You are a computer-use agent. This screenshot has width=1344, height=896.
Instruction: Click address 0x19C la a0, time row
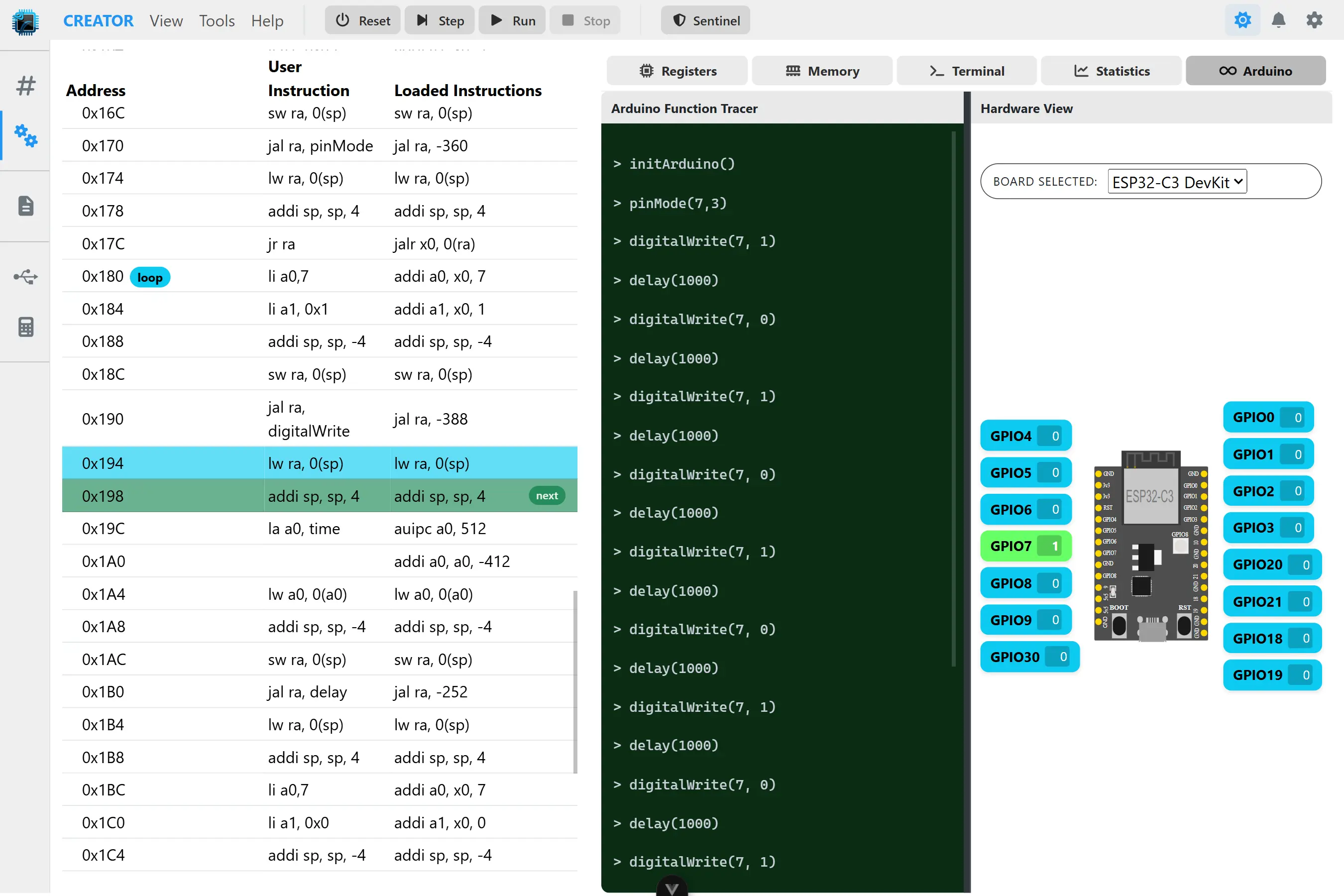coord(320,529)
